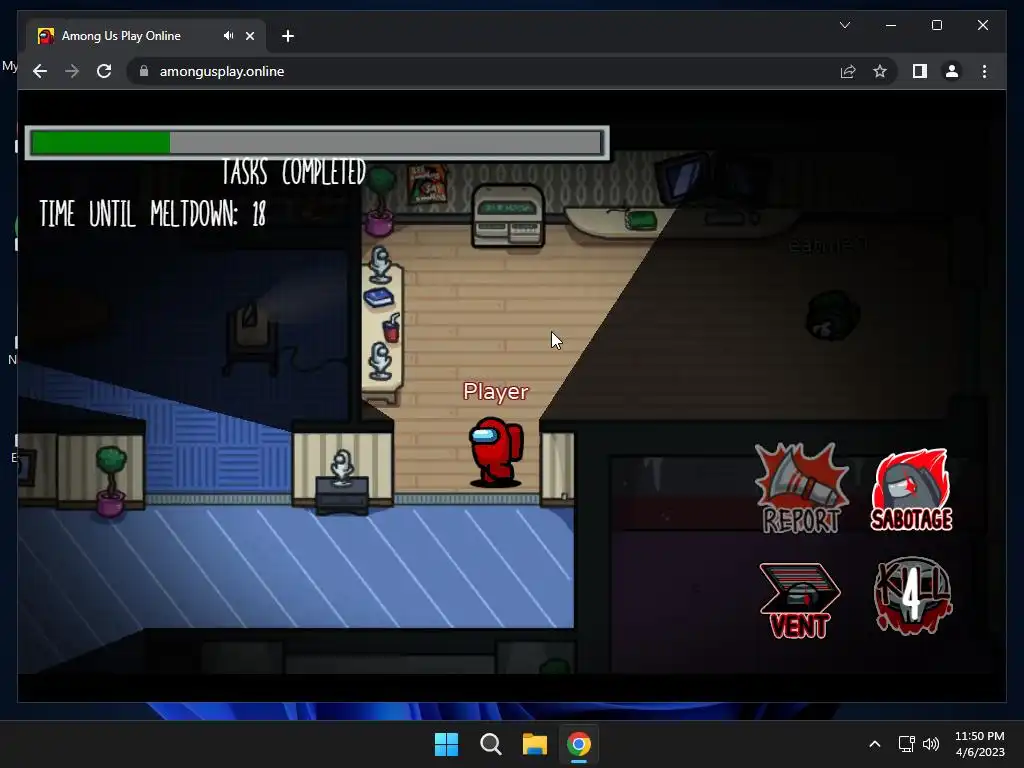Viewport: 1024px width, 768px height.
Task: Select the Among Us Play Online tab
Action: (x=146, y=36)
